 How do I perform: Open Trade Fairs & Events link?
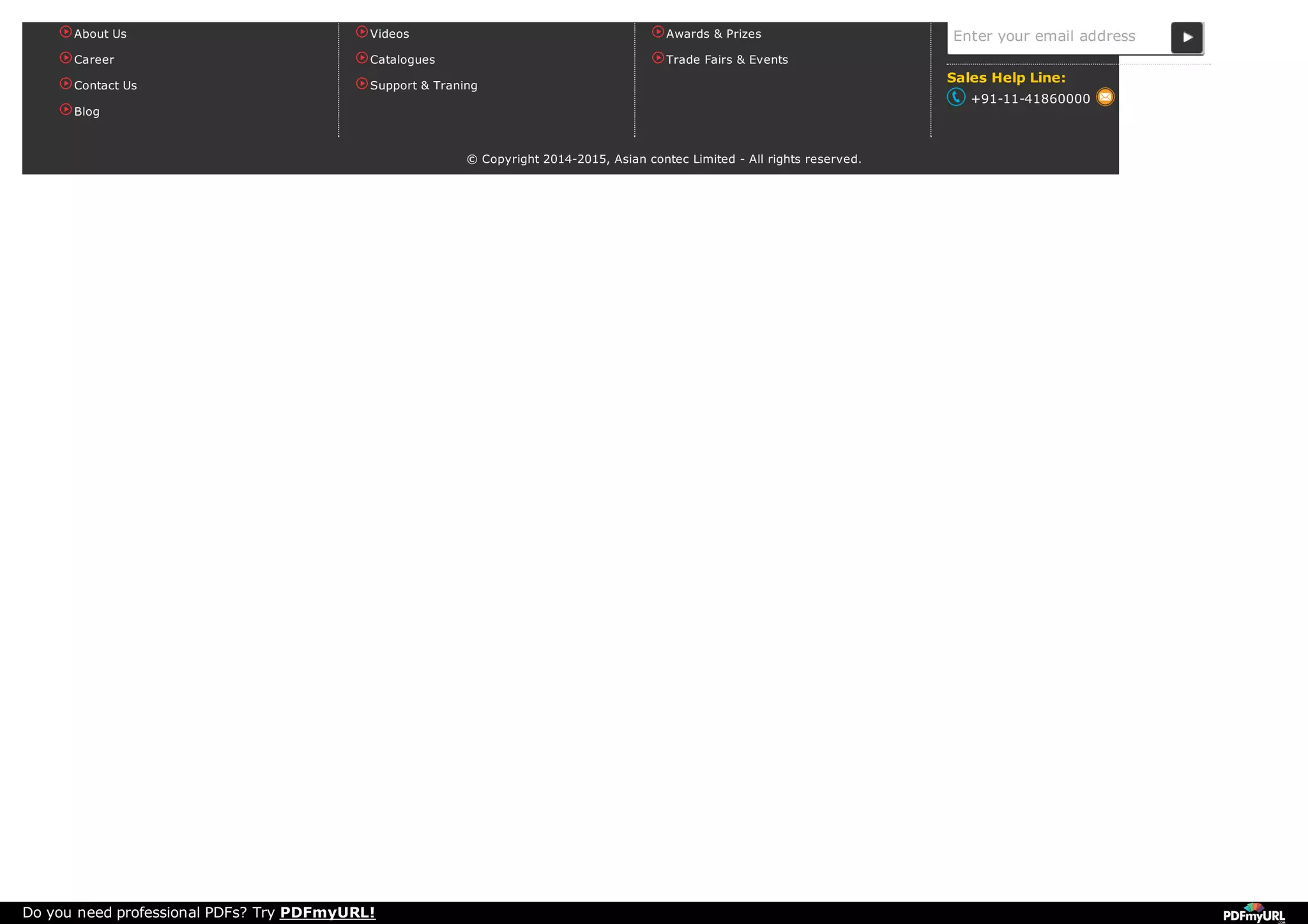pyautogui.click(x=727, y=60)
